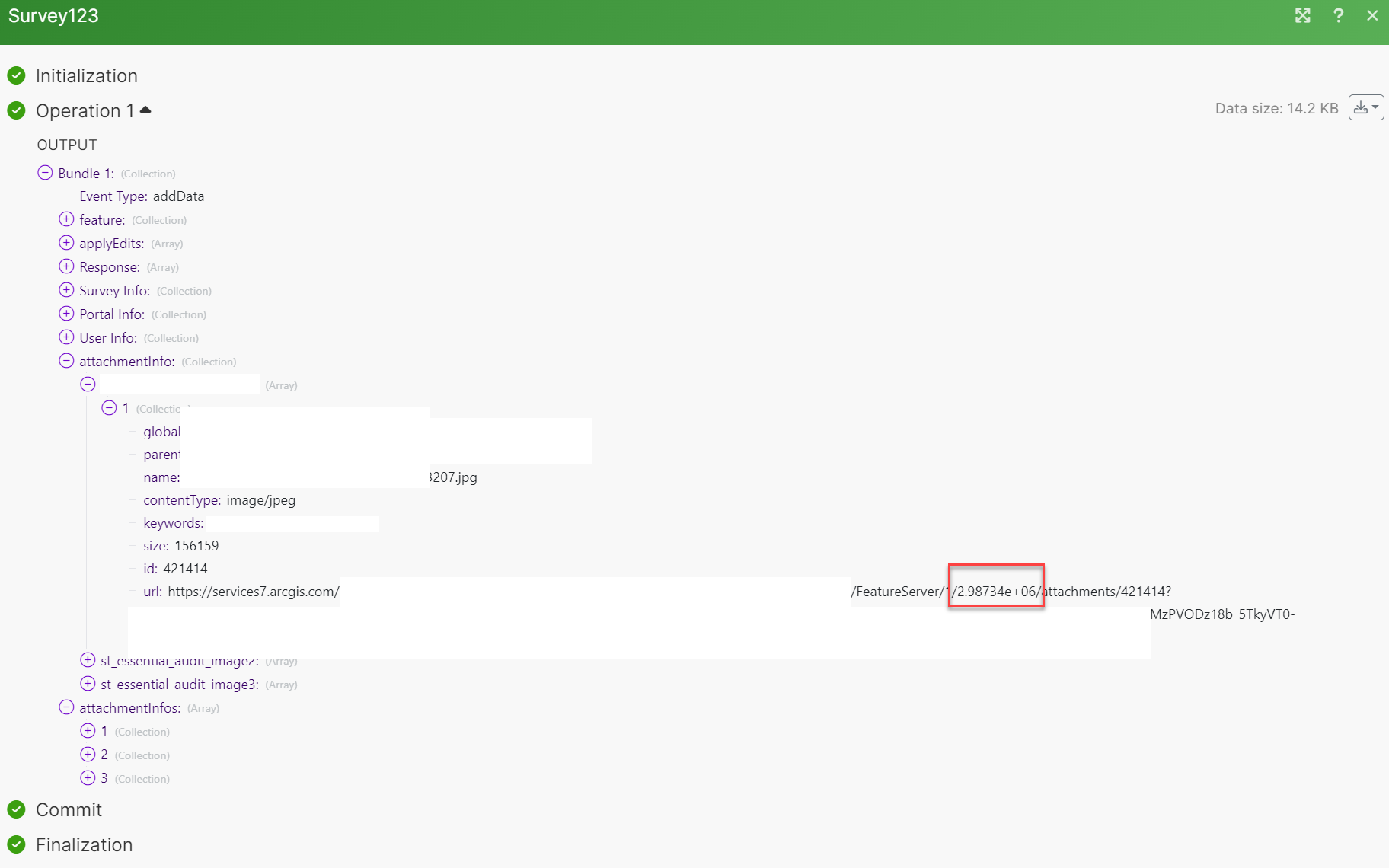The height and width of the screenshot is (868, 1389).
Task: Expand the feature collection node
Action: [65, 219]
